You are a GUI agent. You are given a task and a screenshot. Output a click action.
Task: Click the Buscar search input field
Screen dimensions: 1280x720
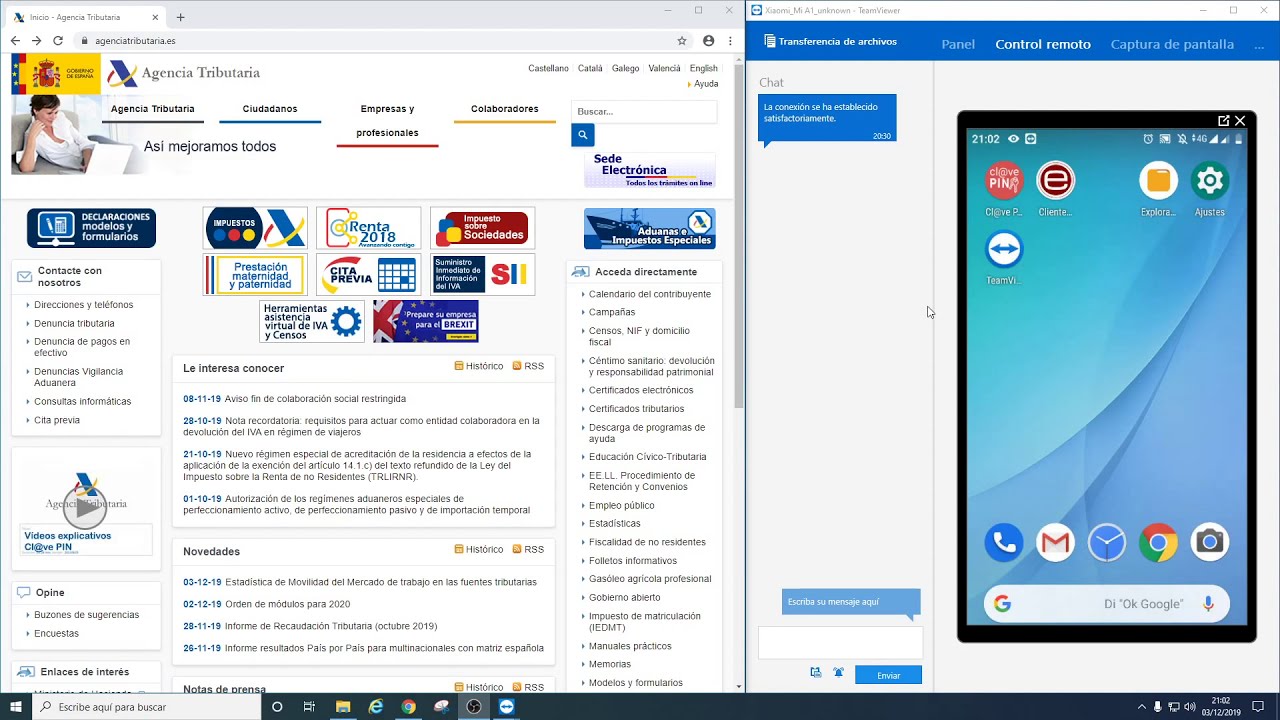click(644, 111)
